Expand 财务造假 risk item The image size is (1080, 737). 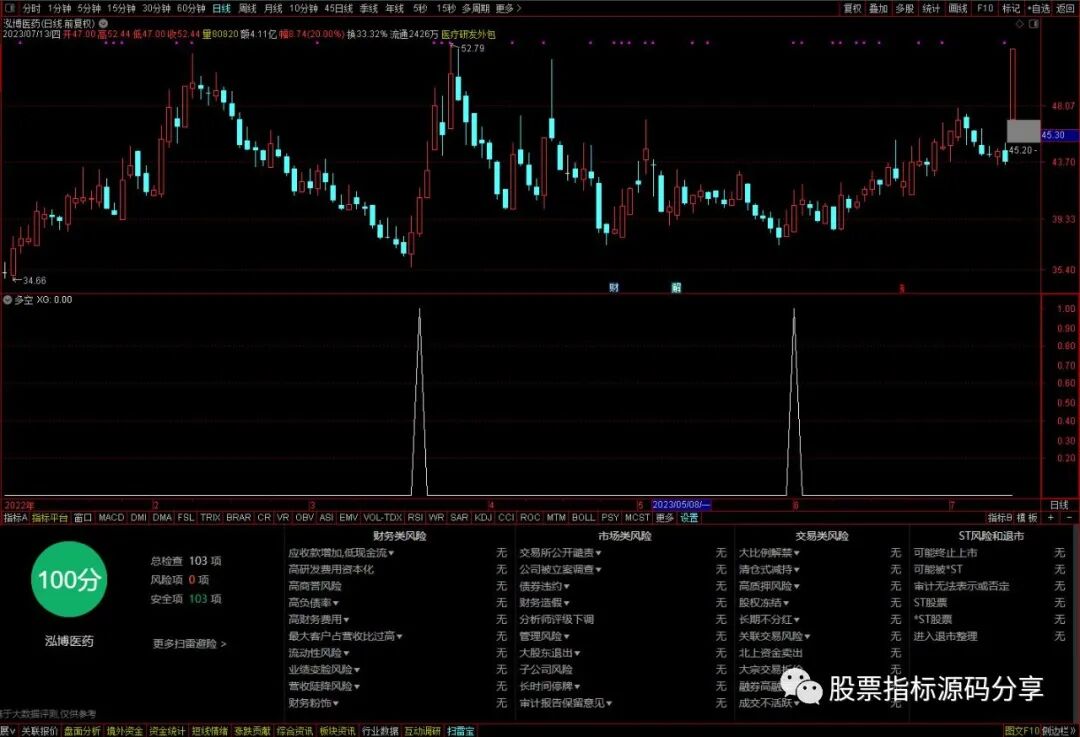(x=544, y=603)
